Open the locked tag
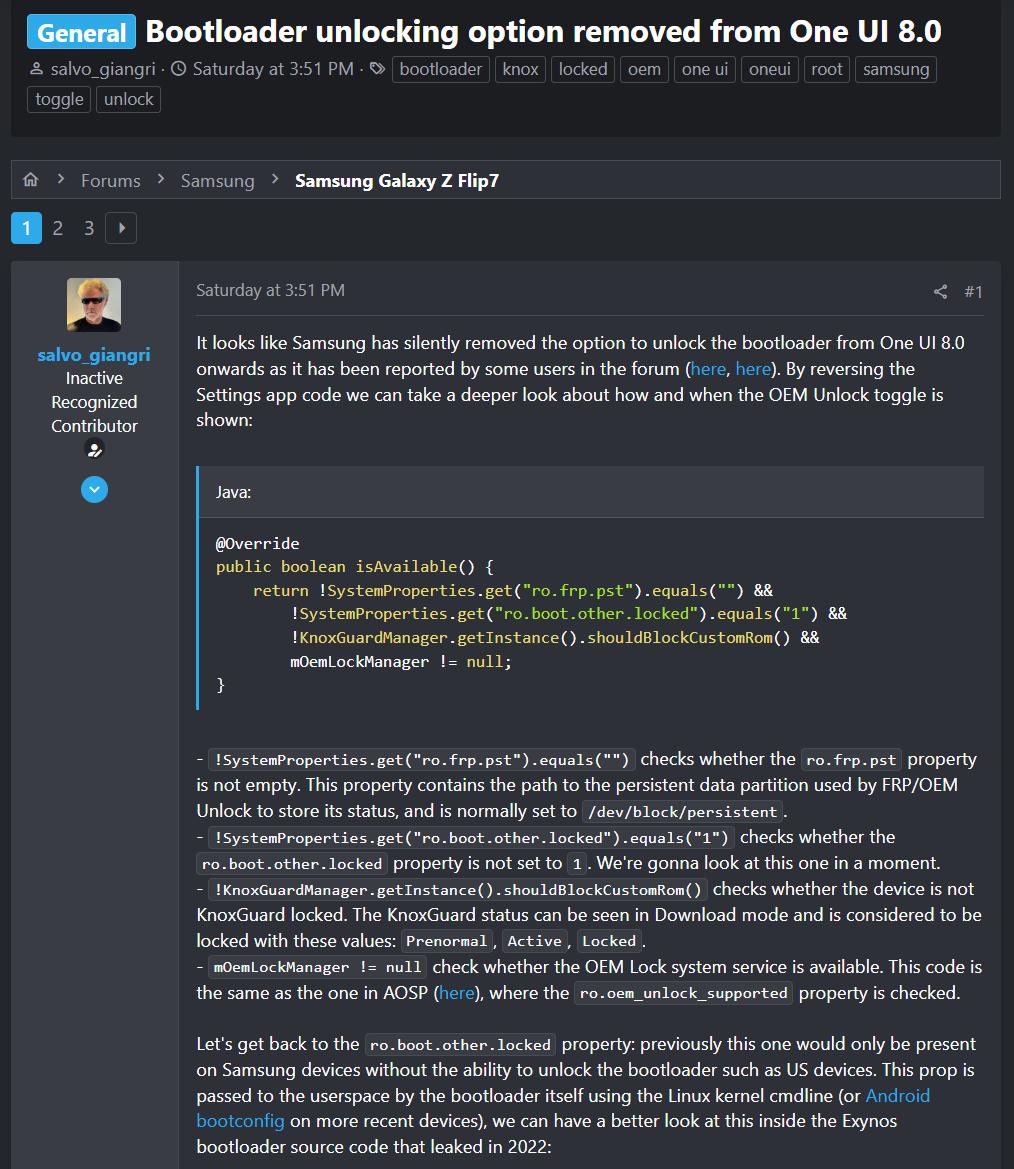The image size is (1014, 1169). (x=583, y=69)
